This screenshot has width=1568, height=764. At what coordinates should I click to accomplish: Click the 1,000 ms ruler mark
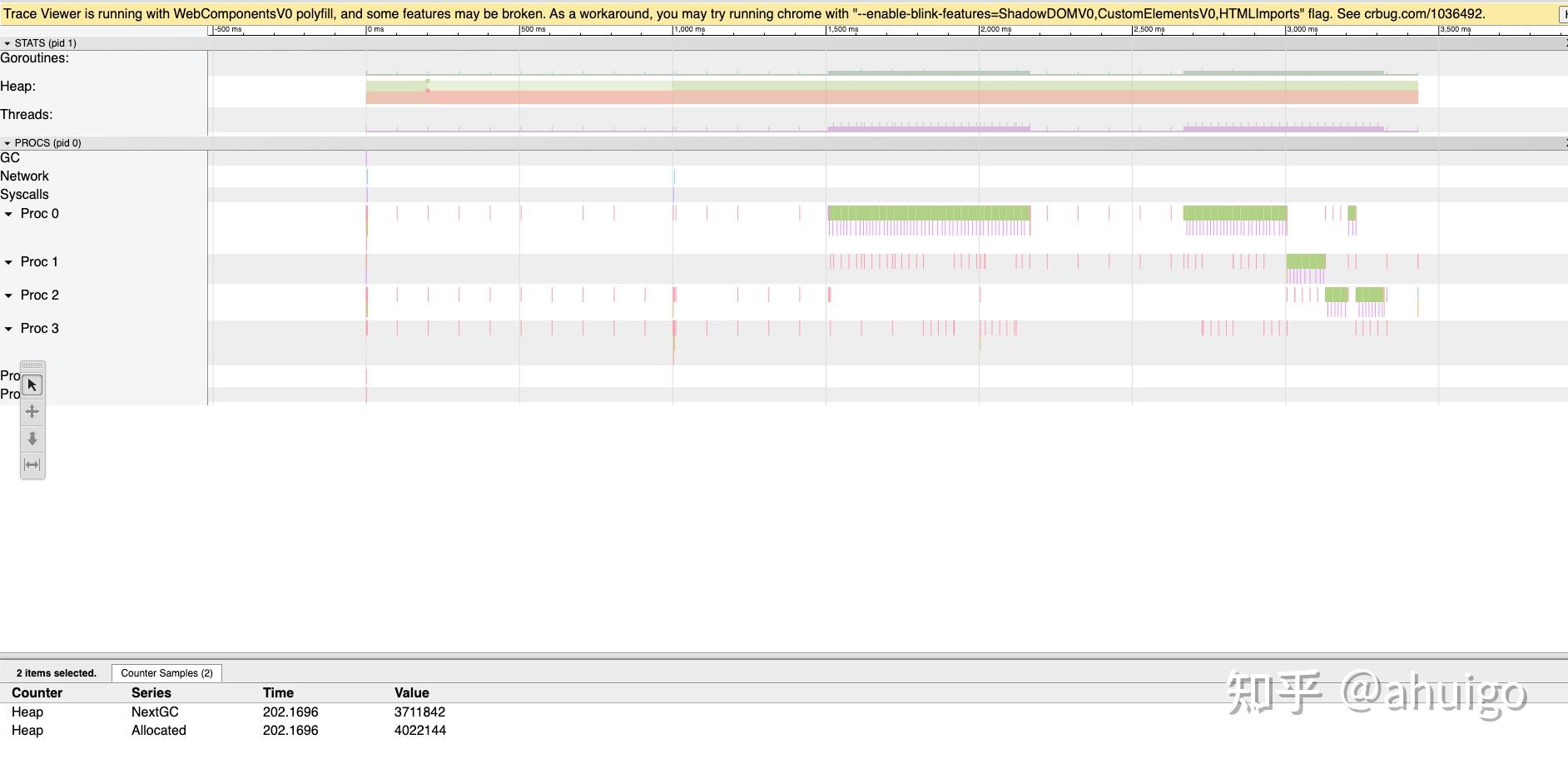point(690,30)
